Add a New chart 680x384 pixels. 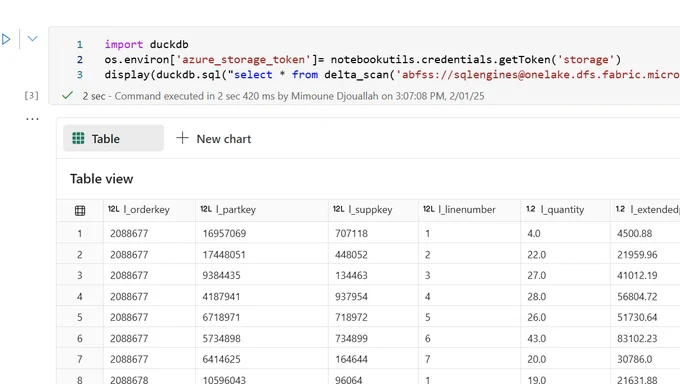(x=214, y=139)
